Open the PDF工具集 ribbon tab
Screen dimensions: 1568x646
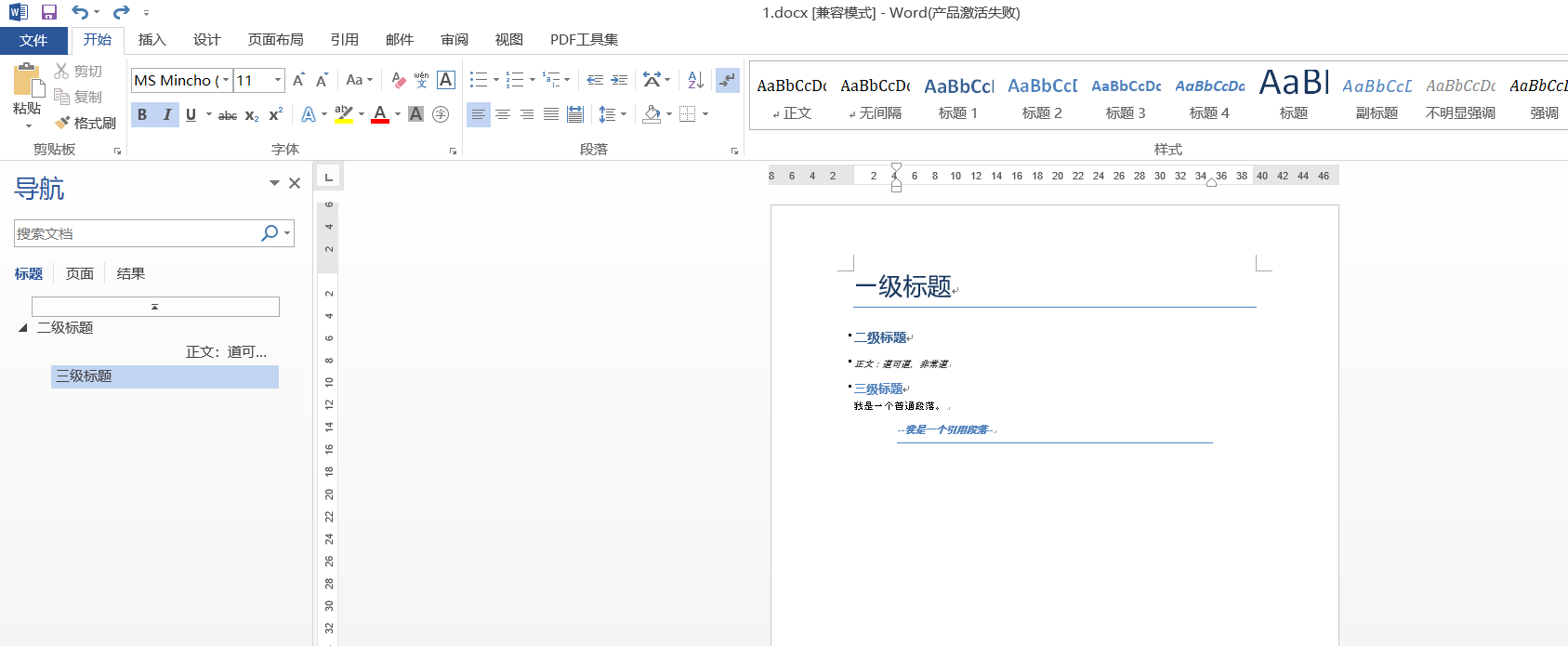tap(584, 40)
